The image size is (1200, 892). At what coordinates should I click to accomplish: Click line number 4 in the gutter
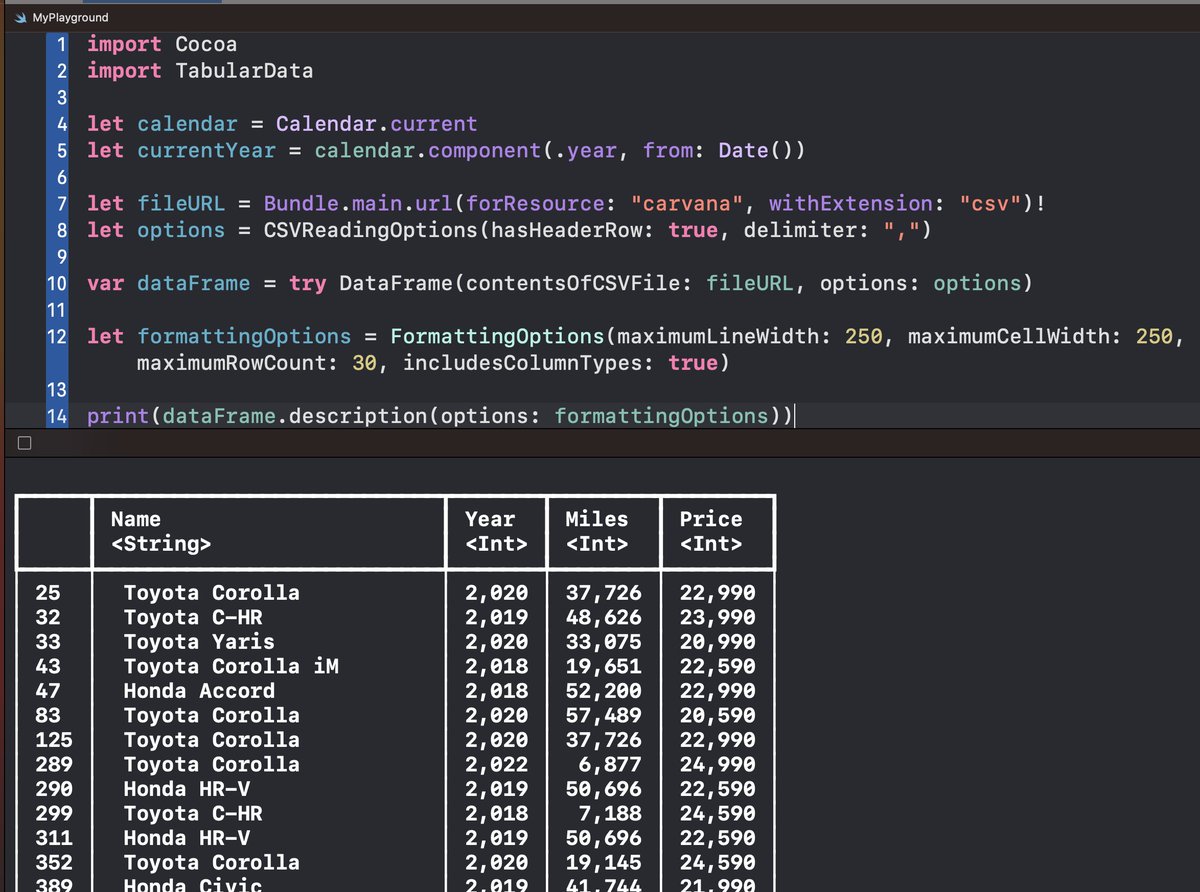62,124
